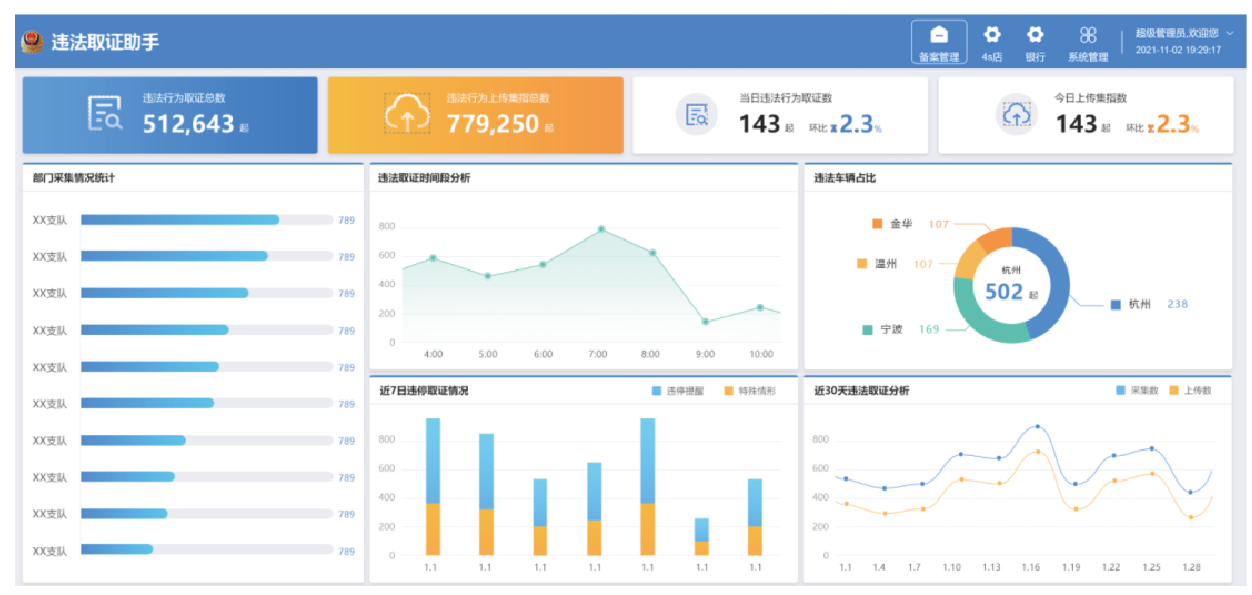Viewport: 1252px width, 595px height.
Task: Click the 779,250 upload total card
Action: coord(476,115)
